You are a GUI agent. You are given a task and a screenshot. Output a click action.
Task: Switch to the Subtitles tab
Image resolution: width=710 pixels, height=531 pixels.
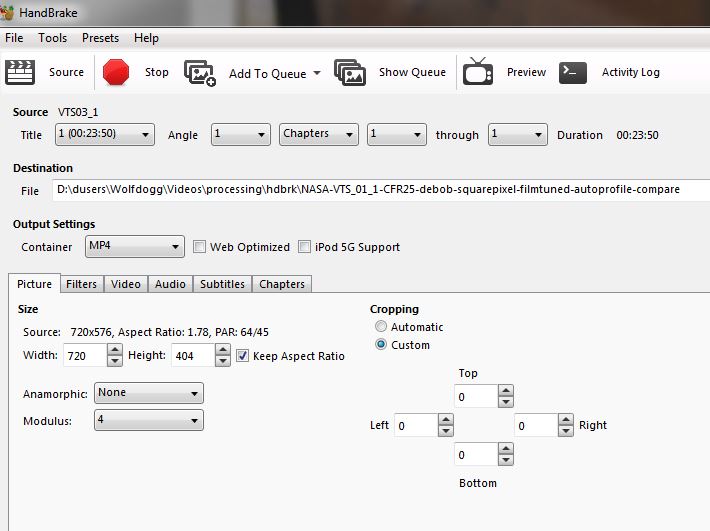click(x=222, y=284)
